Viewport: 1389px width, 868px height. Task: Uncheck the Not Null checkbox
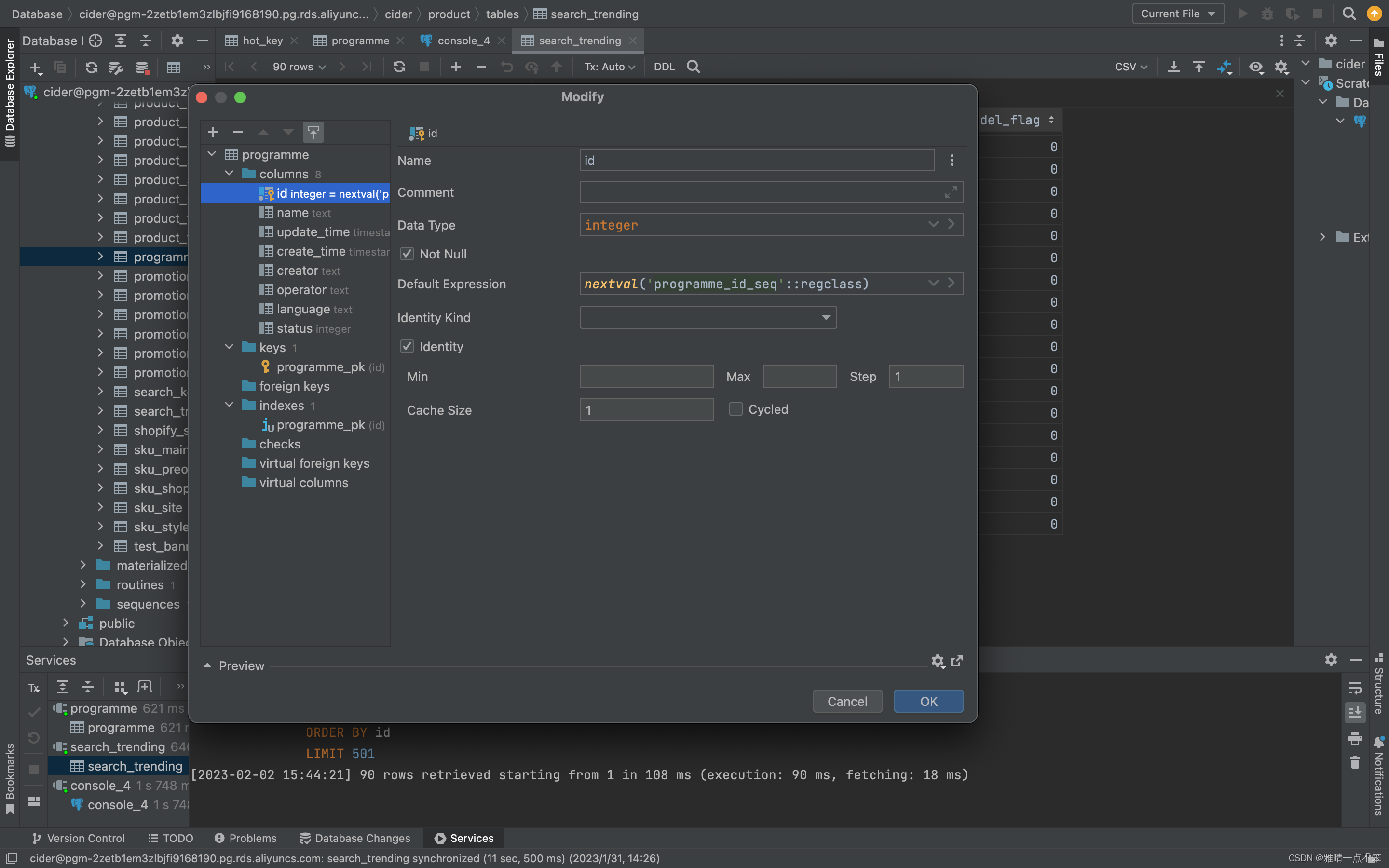click(x=407, y=254)
